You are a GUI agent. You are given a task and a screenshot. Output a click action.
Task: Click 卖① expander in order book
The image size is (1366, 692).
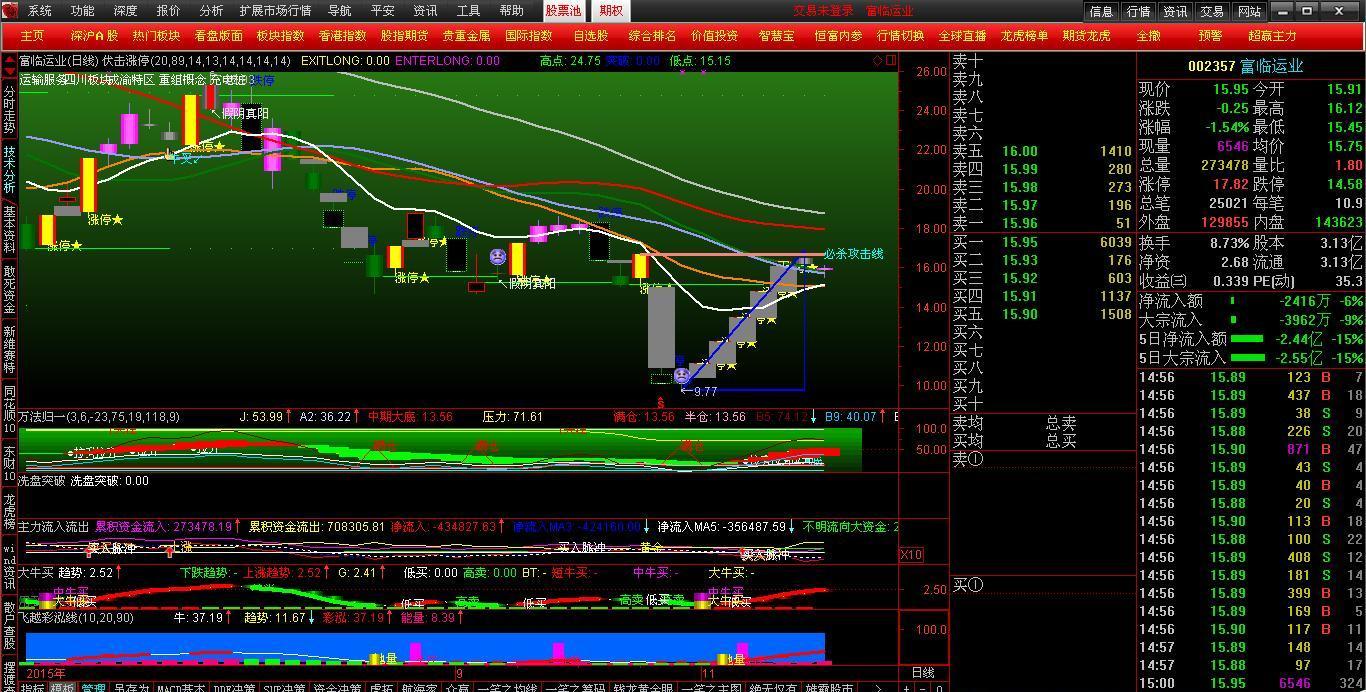pos(968,459)
